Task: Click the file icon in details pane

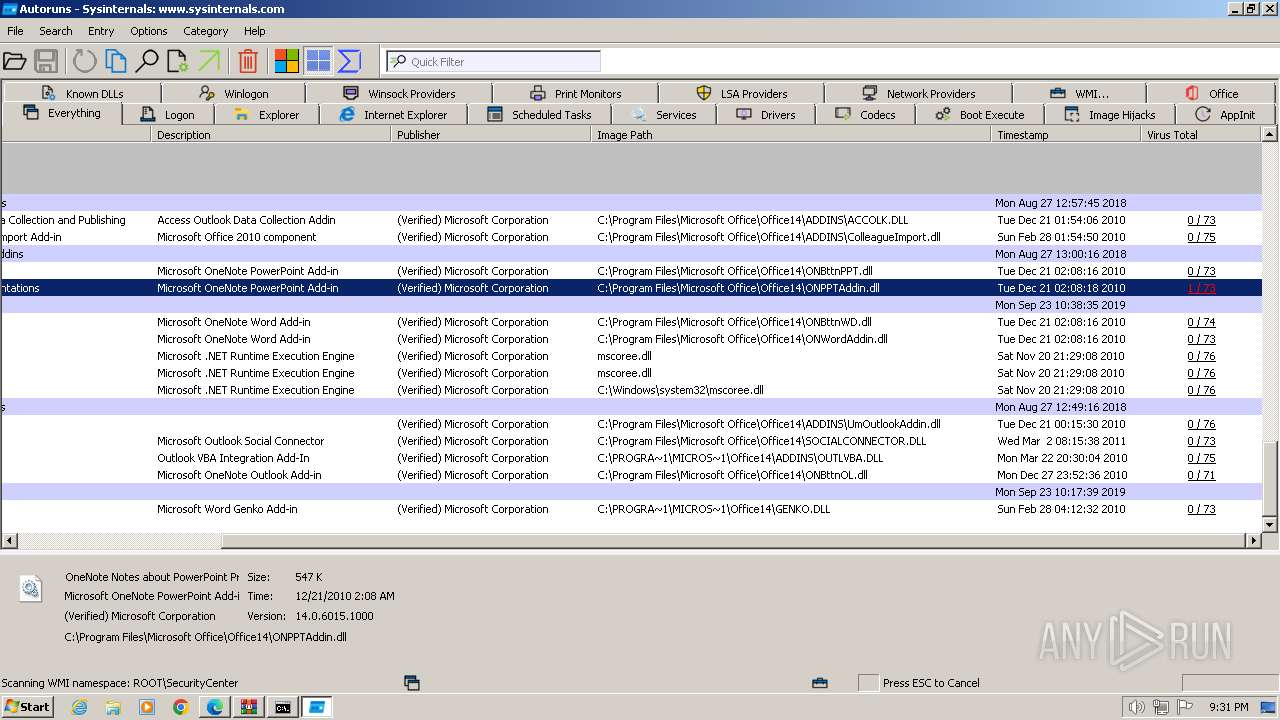Action: click(31, 589)
